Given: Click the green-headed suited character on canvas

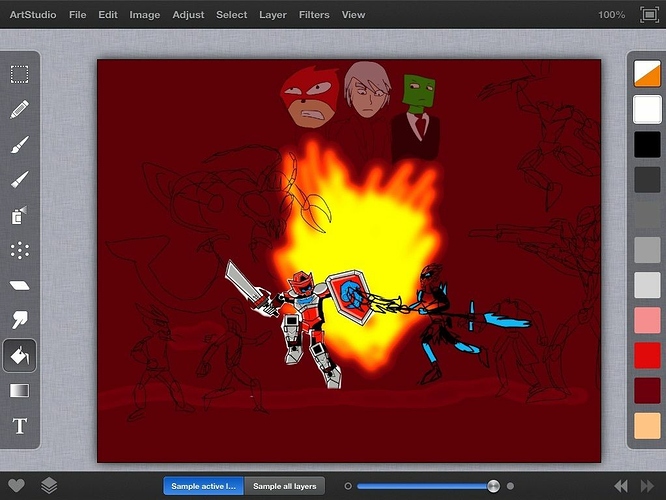Looking at the screenshot, I should (416, 117).
